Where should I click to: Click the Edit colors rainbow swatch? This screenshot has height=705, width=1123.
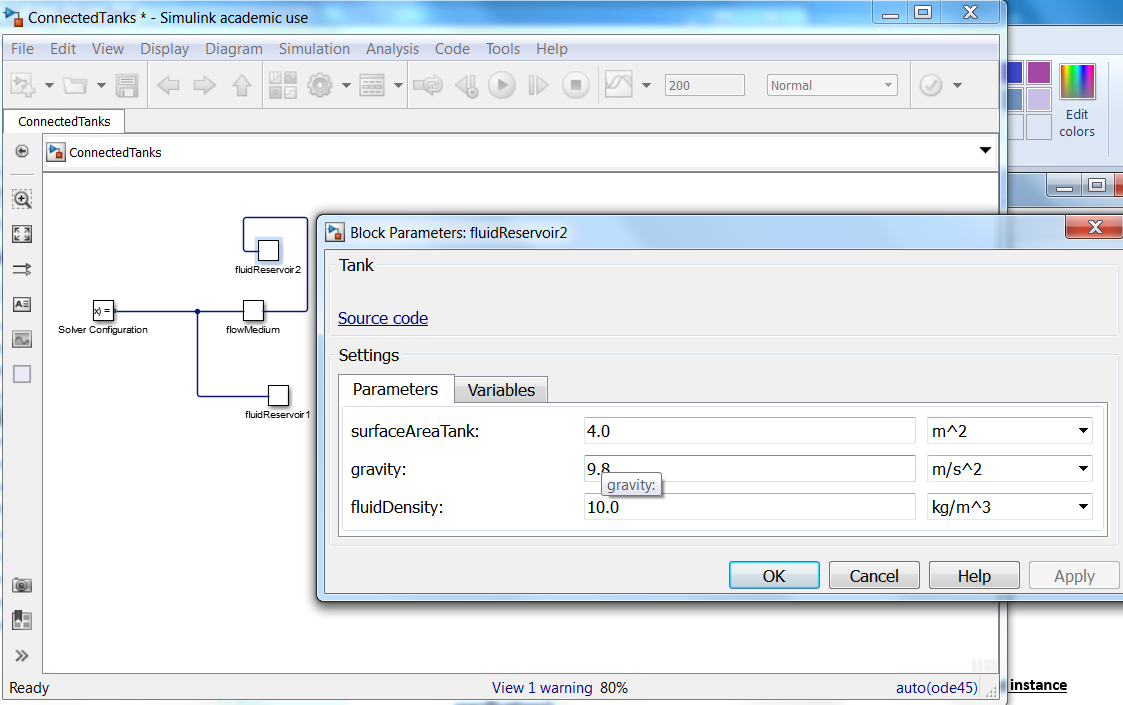[x=1077, y=82]
